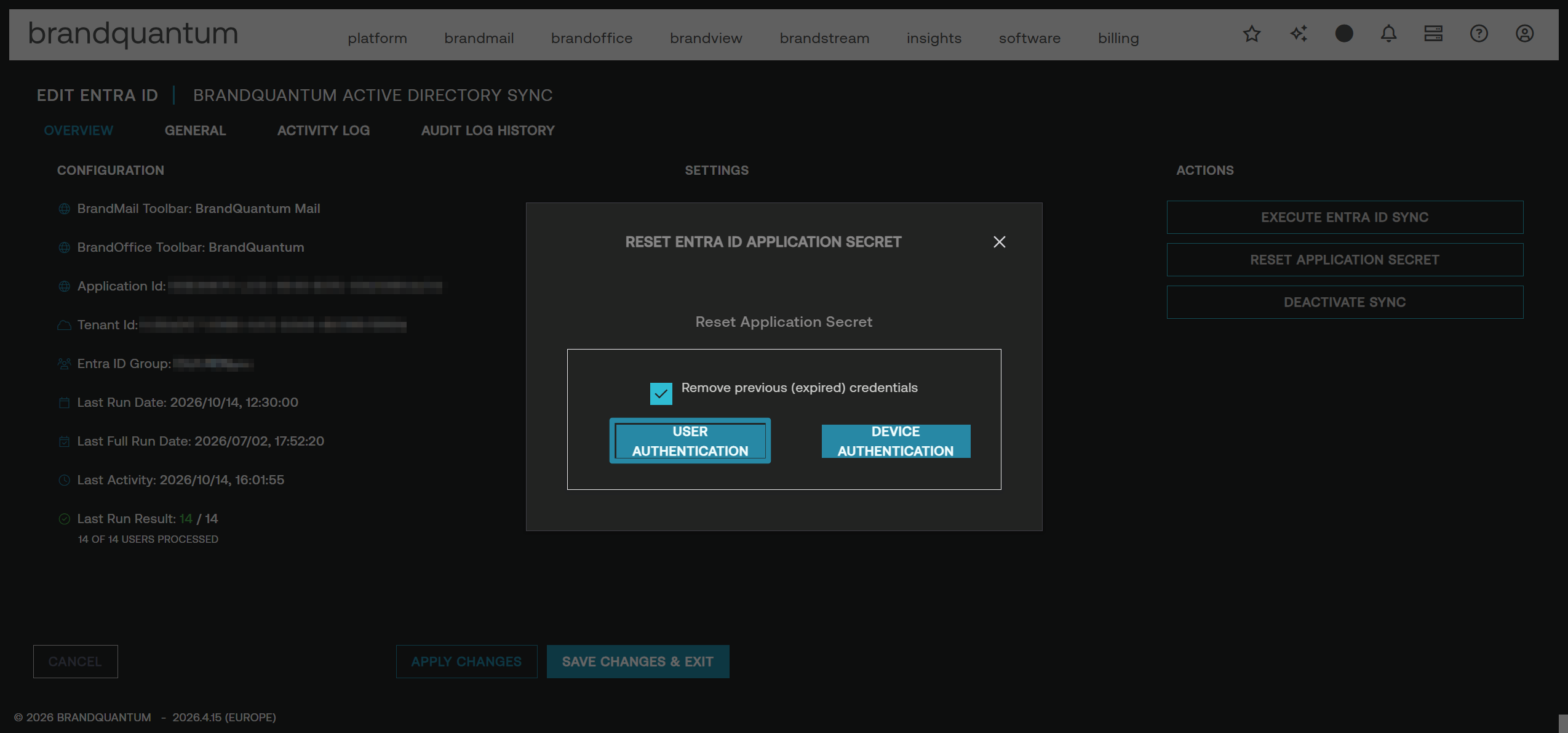Open the billing menu
The height and width of the screenshot is (733, 1568).
(1118, 38)
